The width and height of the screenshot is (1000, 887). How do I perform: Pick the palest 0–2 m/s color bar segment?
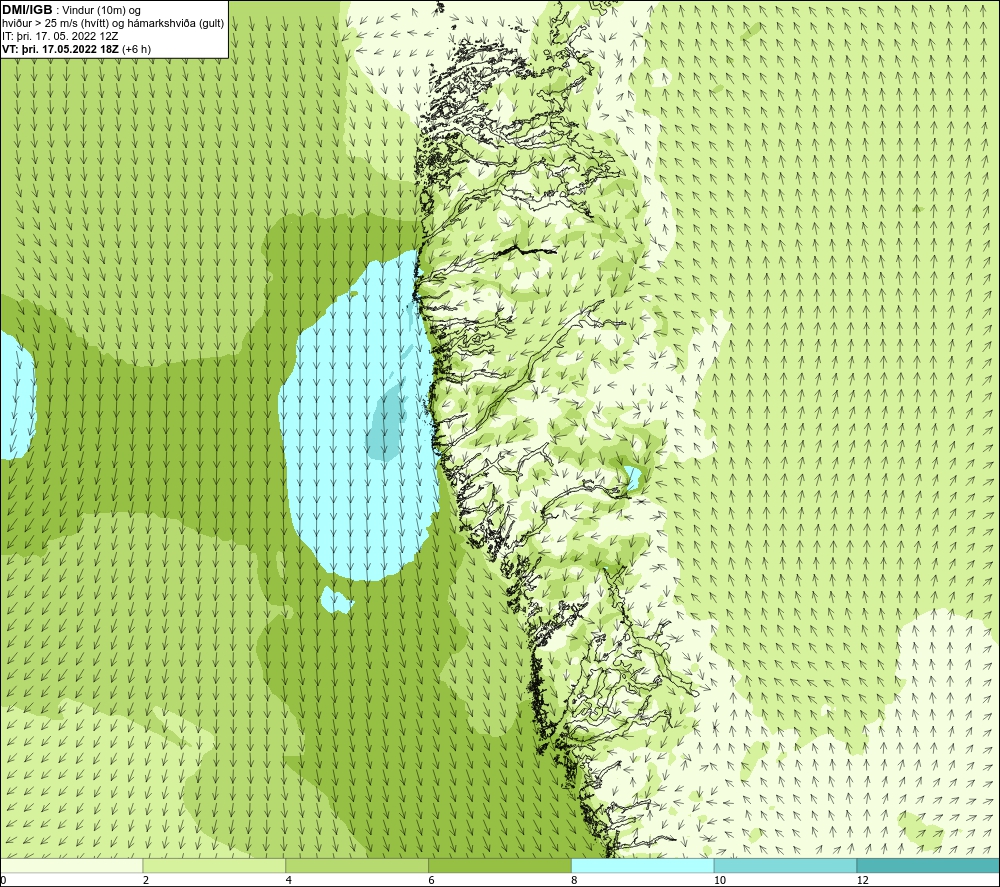(71, 865)
